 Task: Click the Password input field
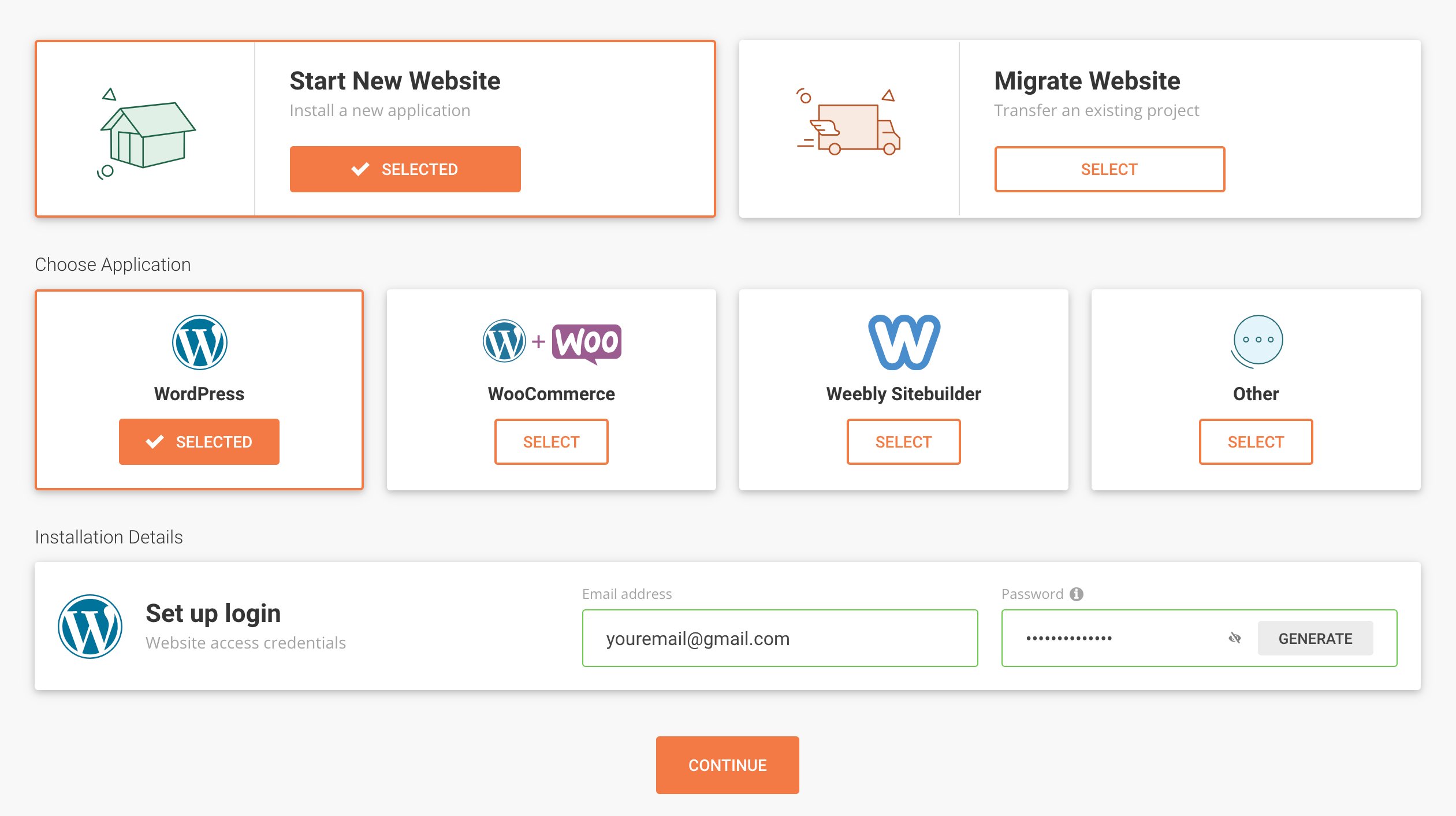(1200, 638)
